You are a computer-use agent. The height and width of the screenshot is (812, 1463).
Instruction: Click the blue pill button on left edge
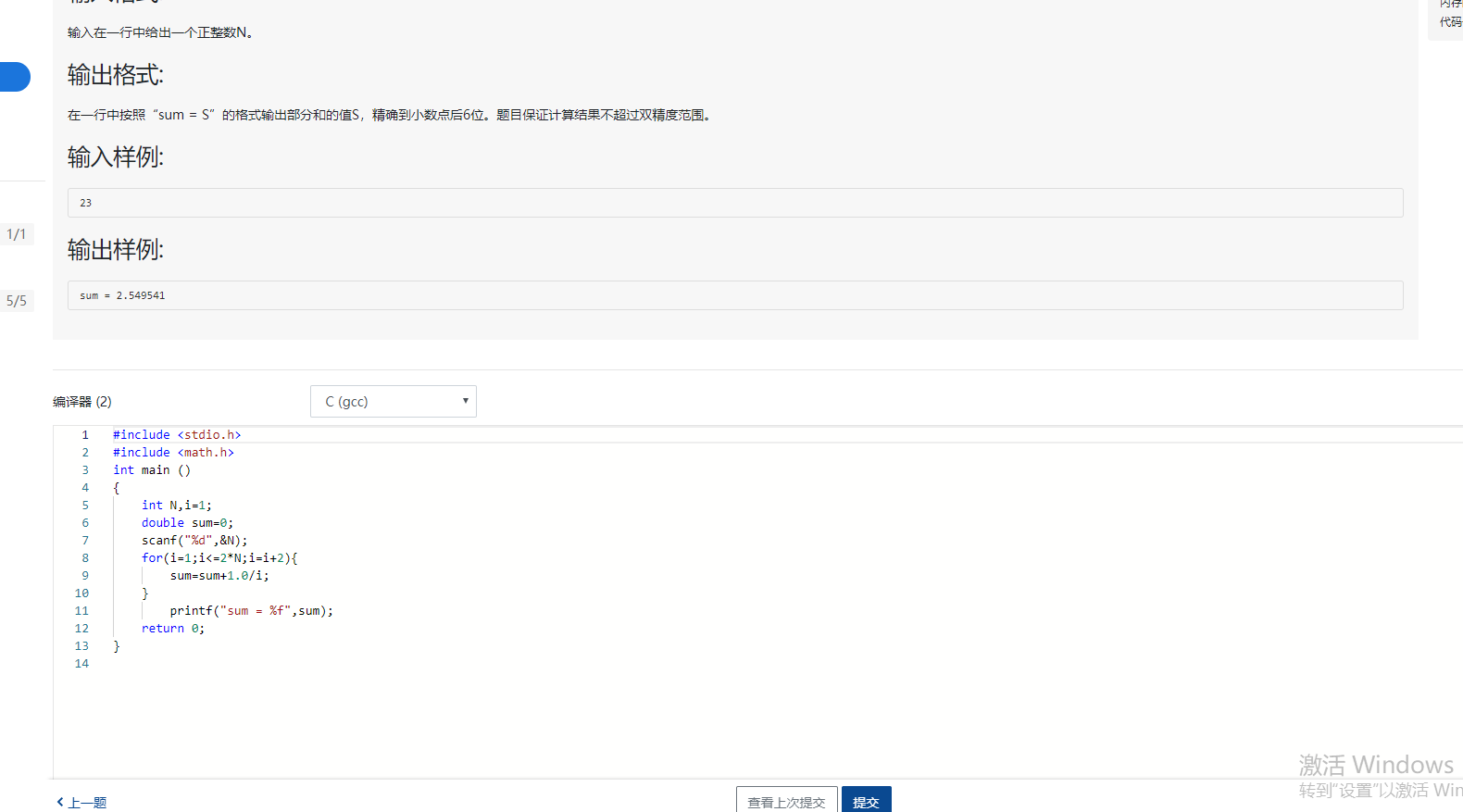point(15,77)
